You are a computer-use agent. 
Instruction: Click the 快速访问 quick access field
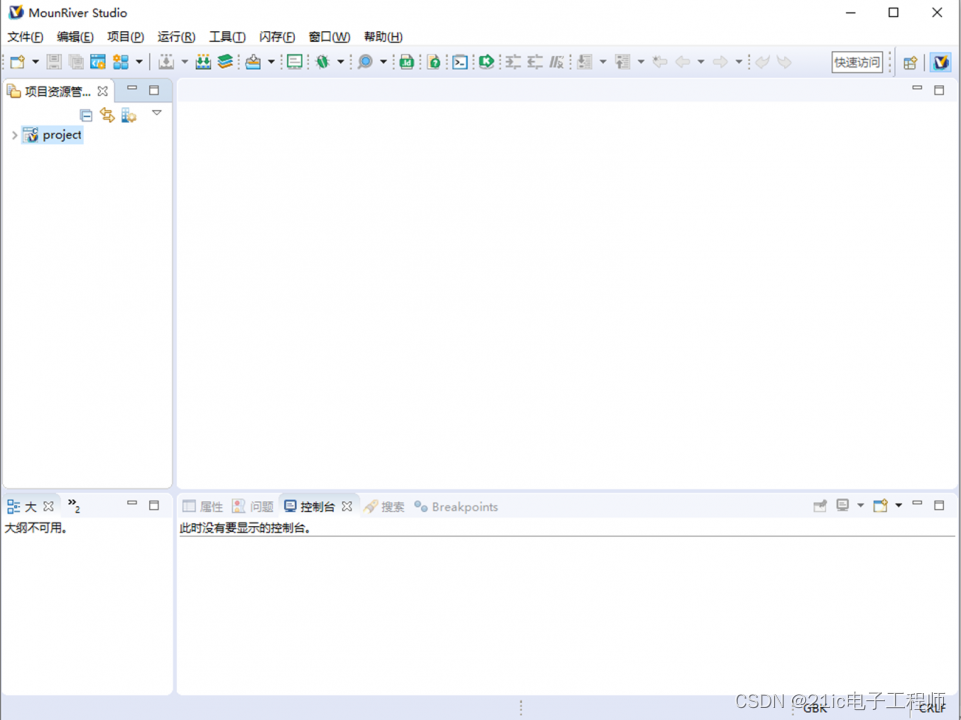[857, 63]
